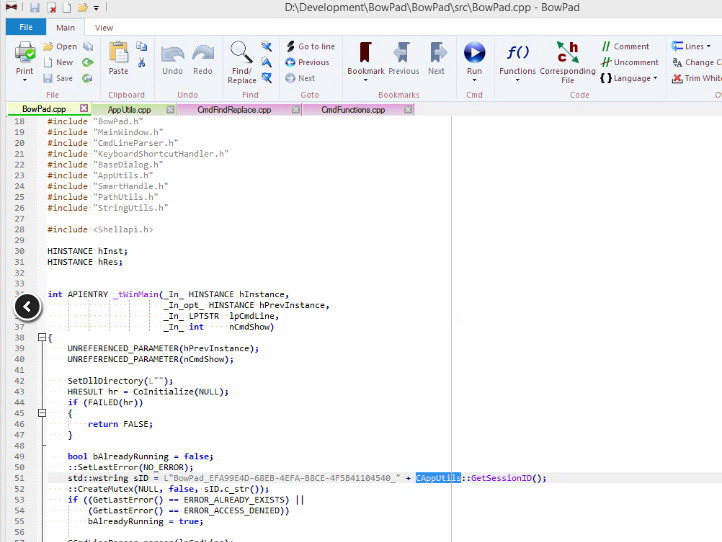Click the Save button in File group

59,78
